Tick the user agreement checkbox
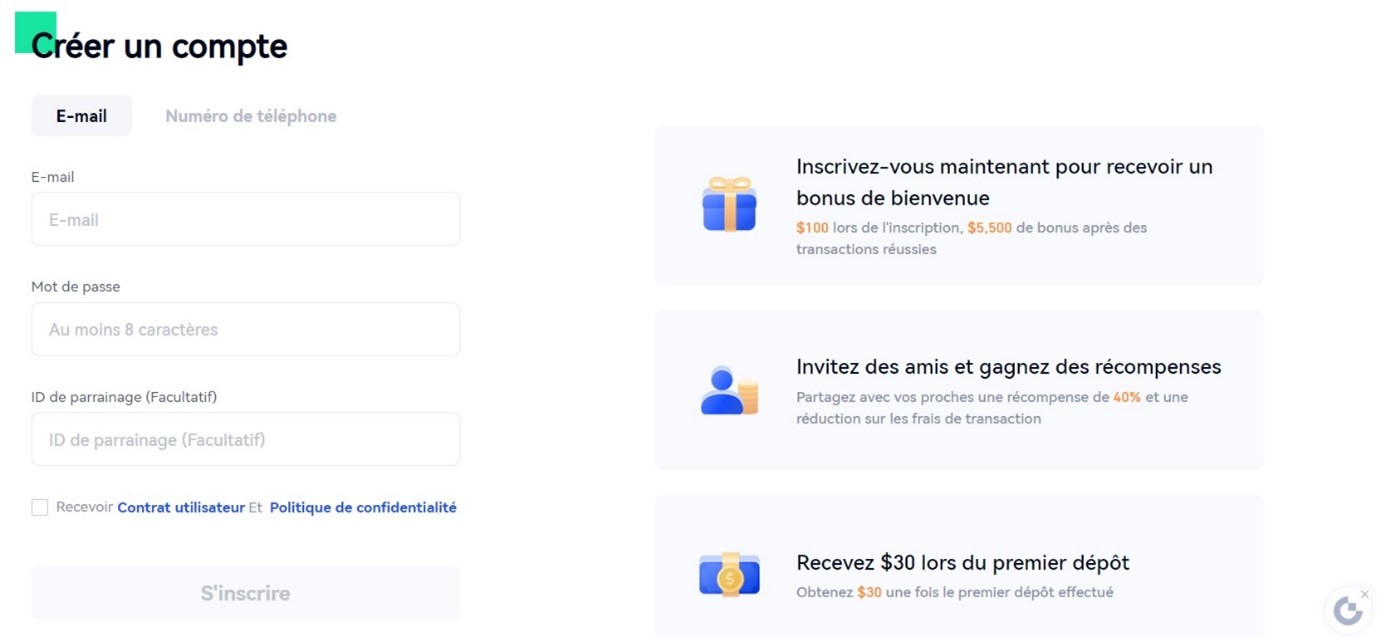 tap(40, 507)
